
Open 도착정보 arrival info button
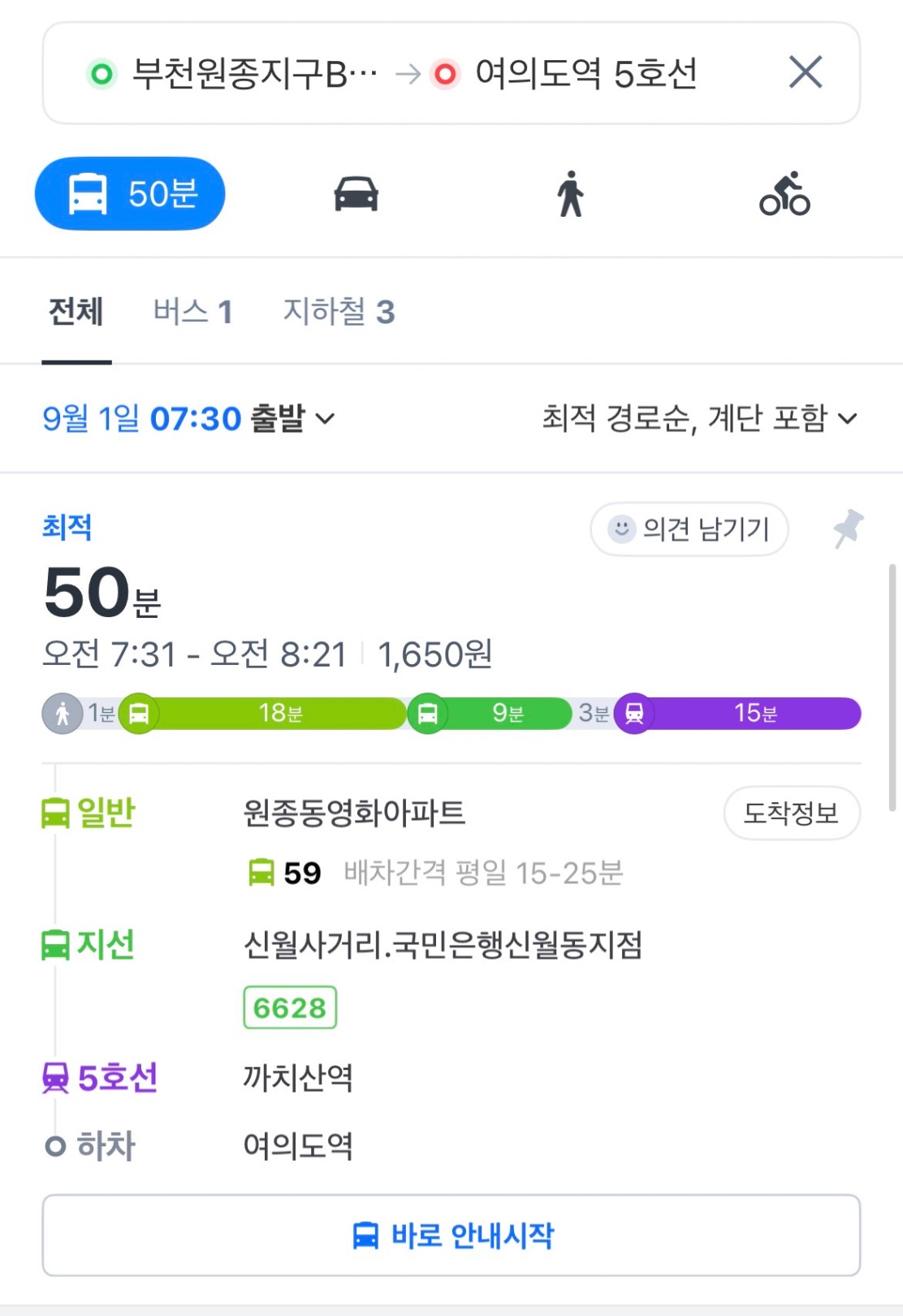(x=792, y=813)
